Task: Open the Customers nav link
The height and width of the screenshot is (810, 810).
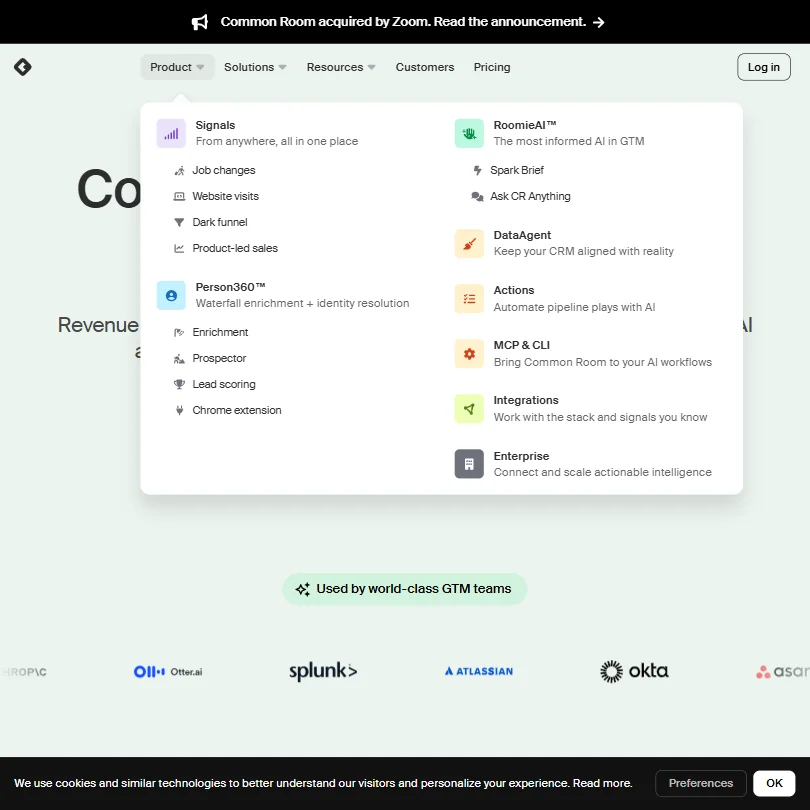Action: tap(425, 67)
